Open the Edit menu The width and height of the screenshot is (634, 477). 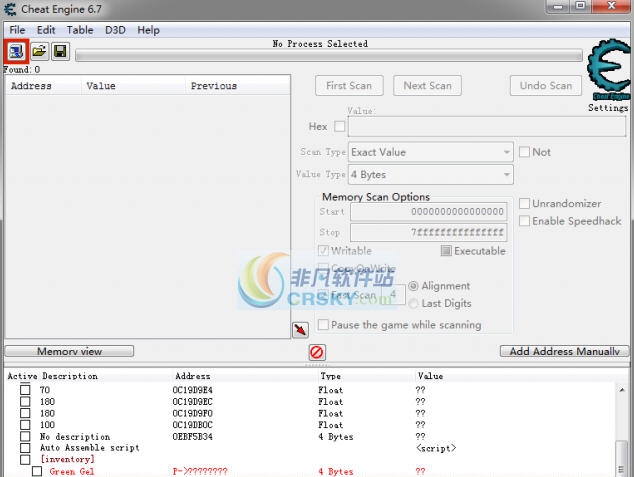(x=46, y=30)
